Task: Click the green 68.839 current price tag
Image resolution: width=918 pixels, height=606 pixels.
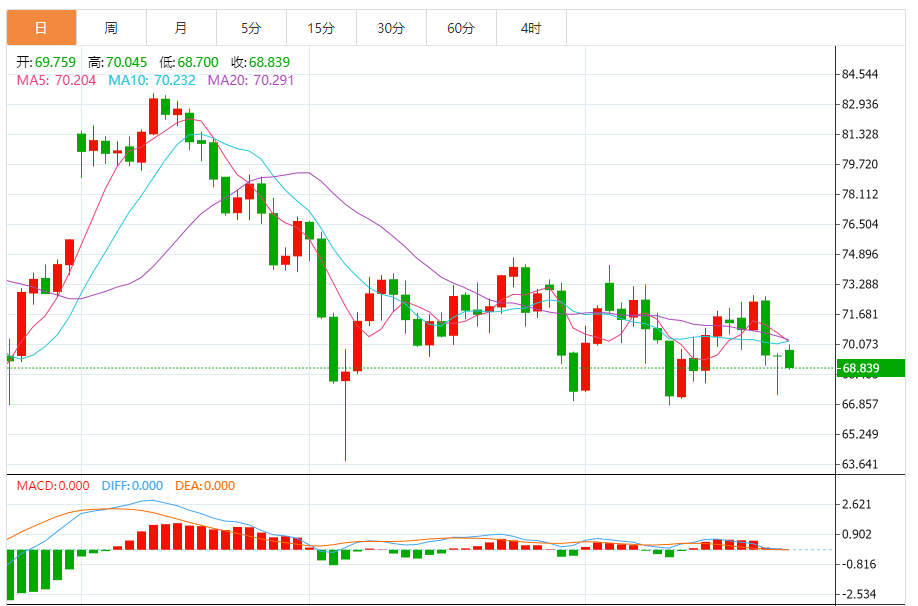Action: pos(871,368)
